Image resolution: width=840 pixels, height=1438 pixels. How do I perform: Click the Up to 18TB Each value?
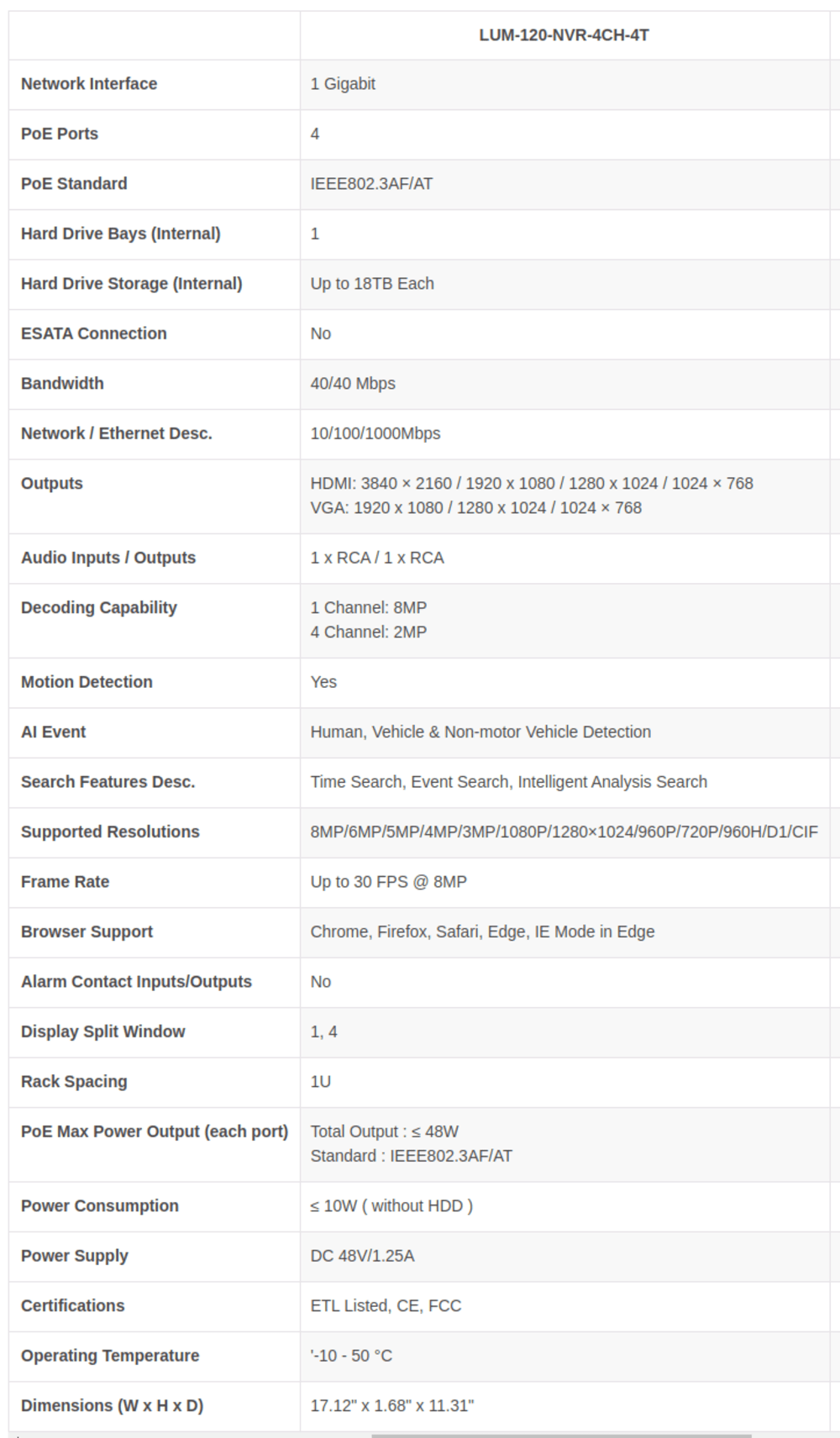372,284
